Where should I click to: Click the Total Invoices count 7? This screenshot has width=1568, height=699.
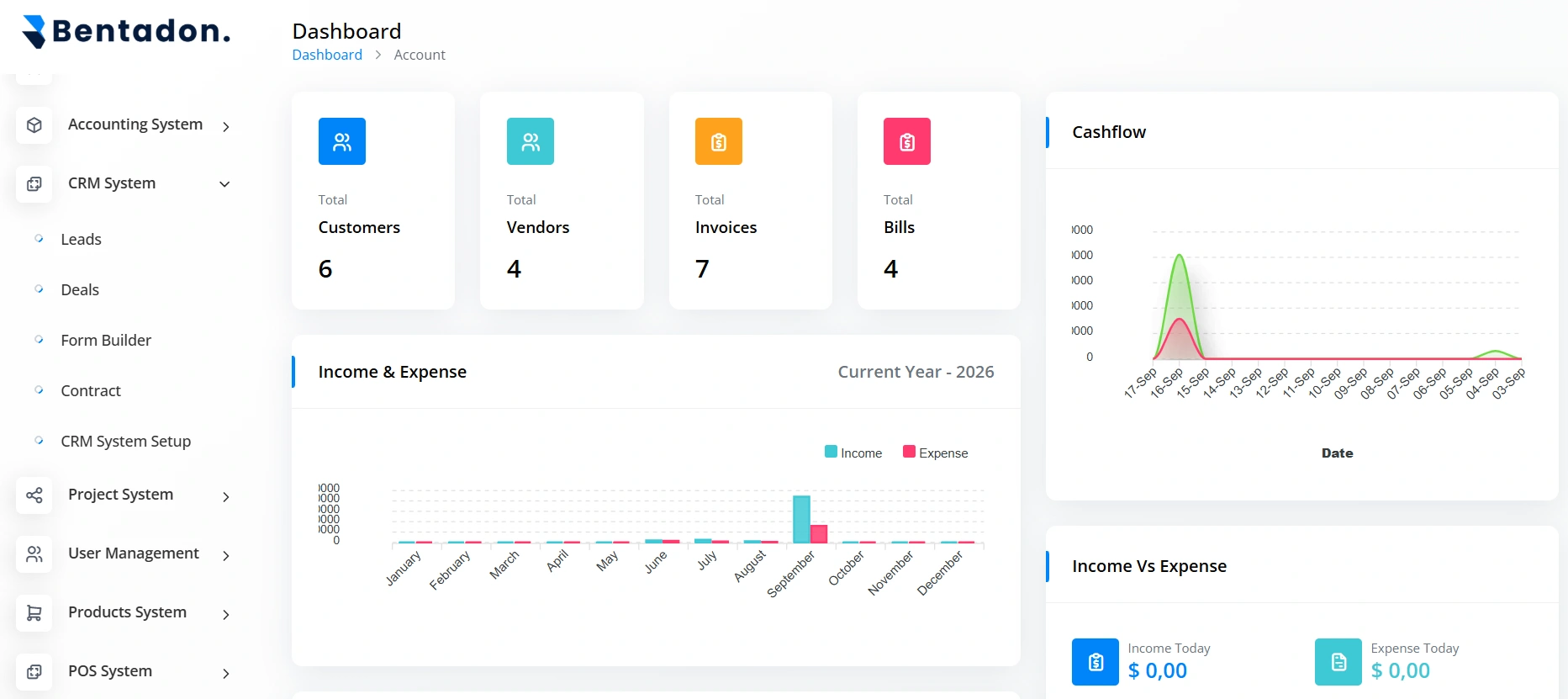(702, 269)
